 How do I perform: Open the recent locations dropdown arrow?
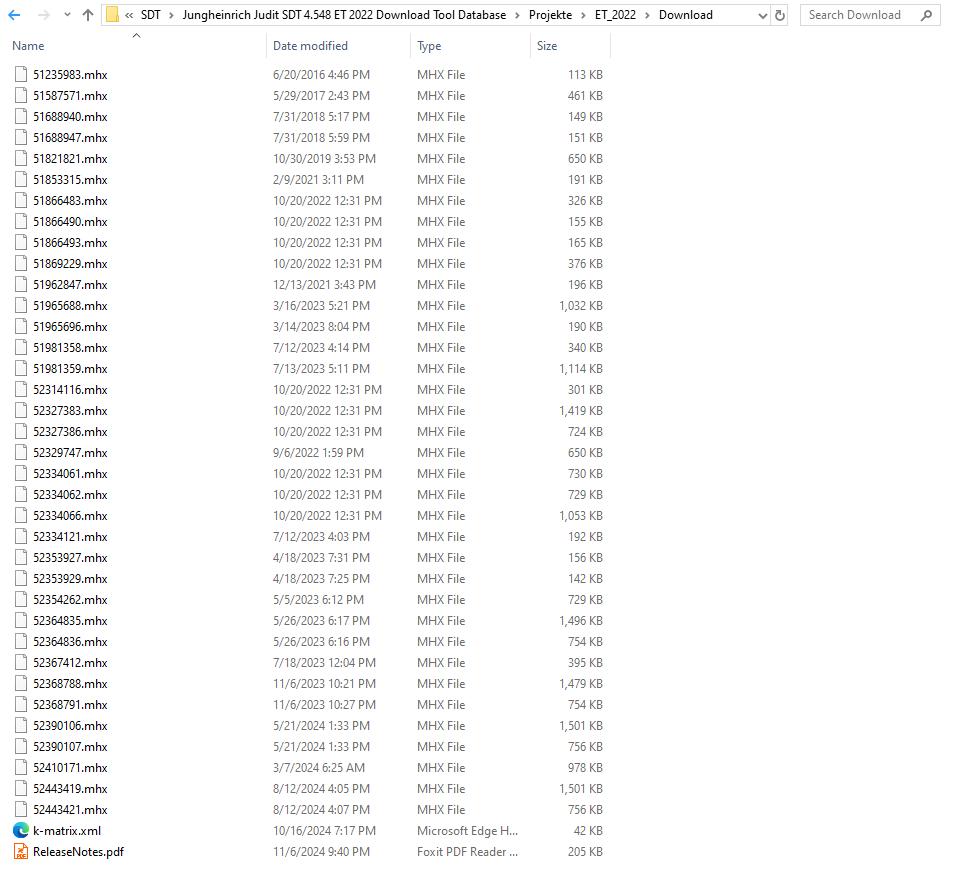(67, 15)
